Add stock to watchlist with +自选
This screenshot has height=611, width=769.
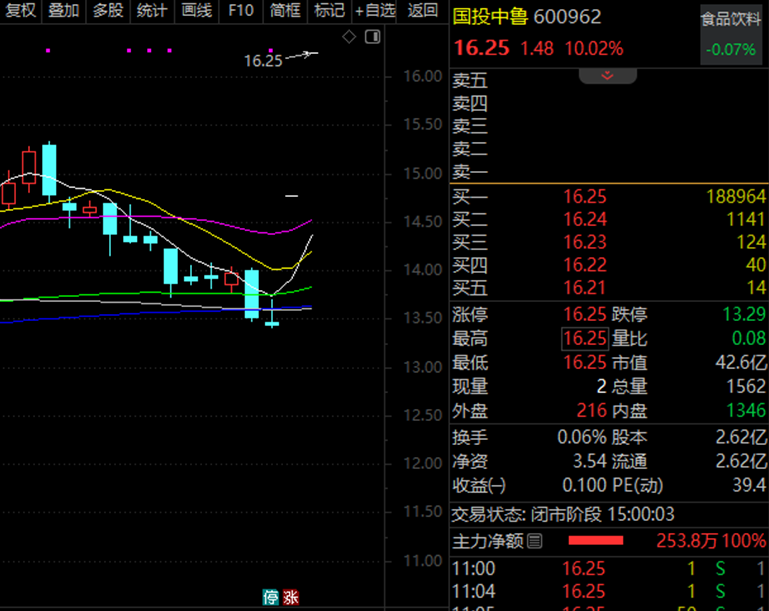(375, 11)
